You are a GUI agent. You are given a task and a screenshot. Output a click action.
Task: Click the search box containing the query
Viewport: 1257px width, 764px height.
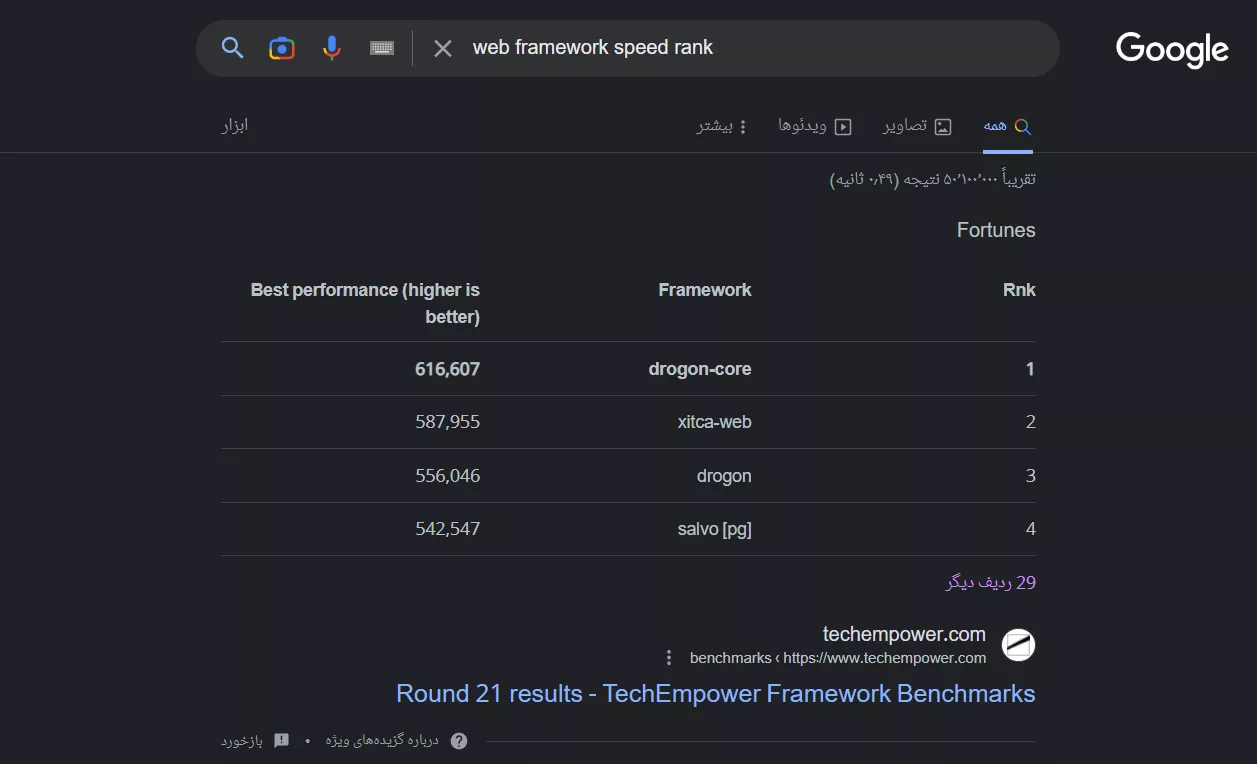(627, 48)
